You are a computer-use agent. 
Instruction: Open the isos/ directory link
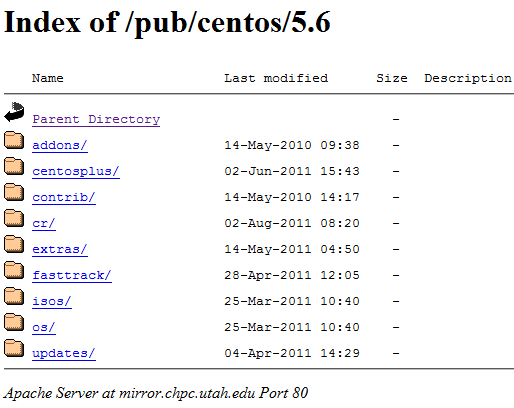(52, 301)
